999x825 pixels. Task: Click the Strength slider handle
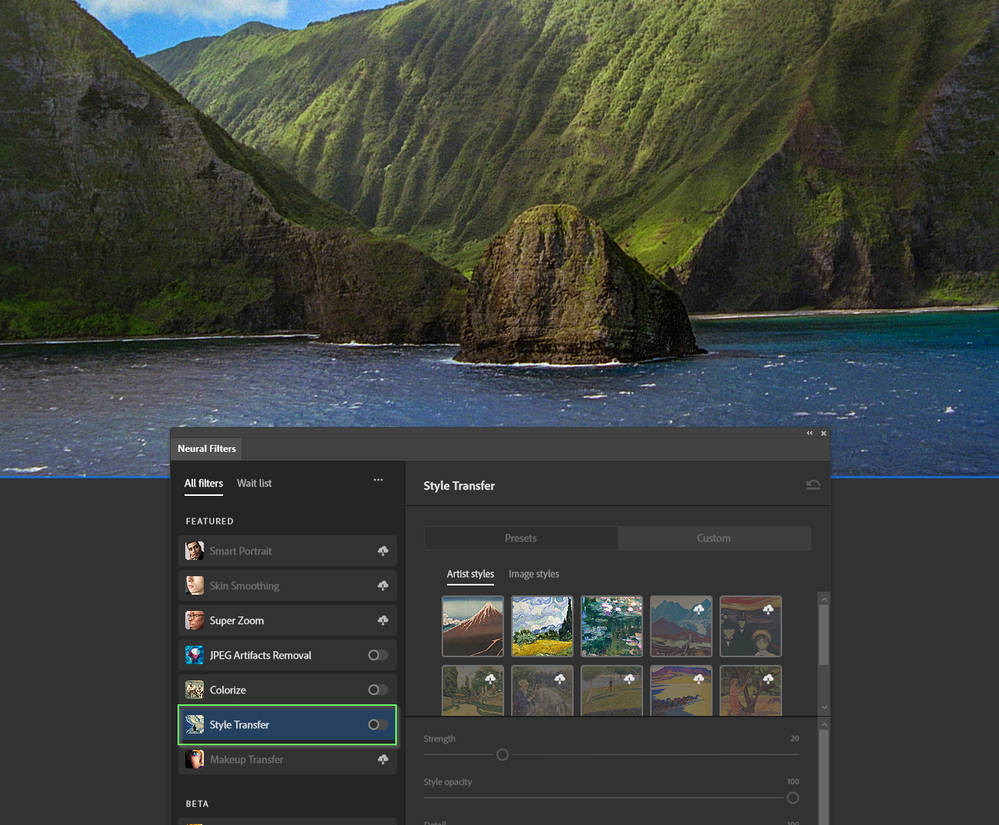[x=502, y=755]
